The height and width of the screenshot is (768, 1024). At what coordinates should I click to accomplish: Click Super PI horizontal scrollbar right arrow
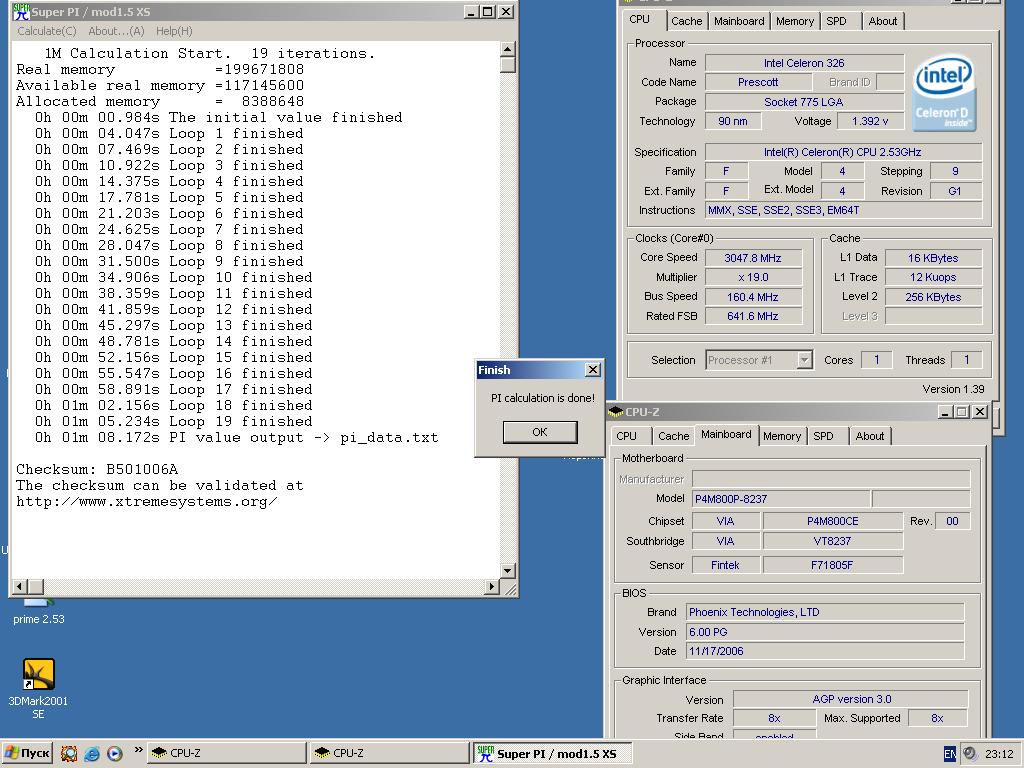coord(492,586)
